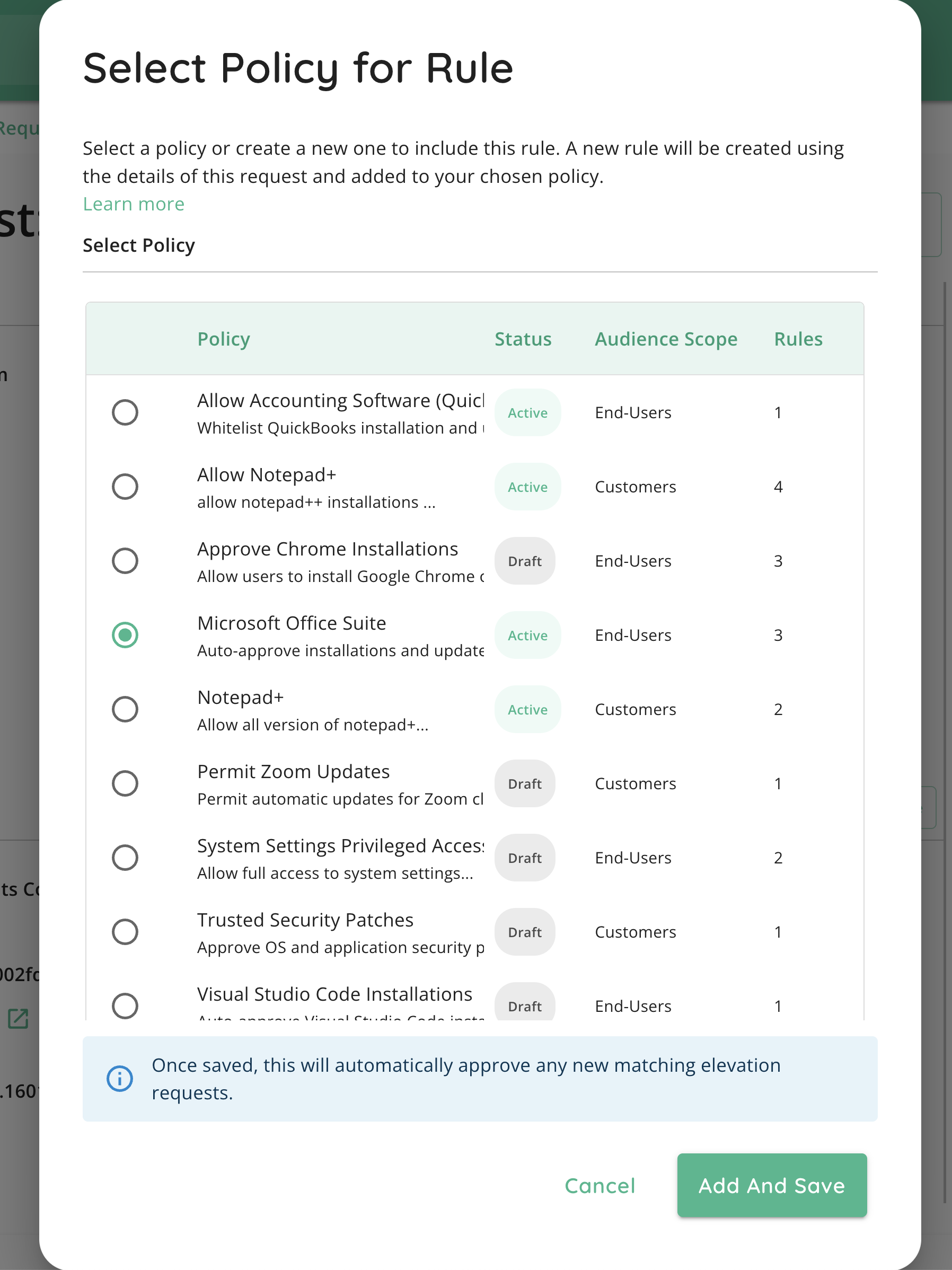This screenshot has width=952, height=1270.
Task: Select the Microsoft Office Suite radio button
Action: click(125, 635)
